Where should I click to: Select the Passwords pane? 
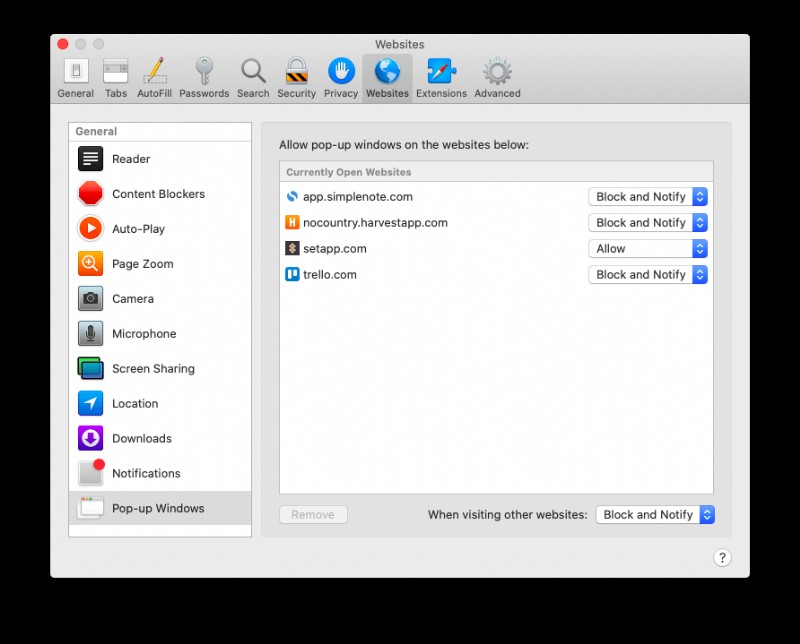pos(204,76)
